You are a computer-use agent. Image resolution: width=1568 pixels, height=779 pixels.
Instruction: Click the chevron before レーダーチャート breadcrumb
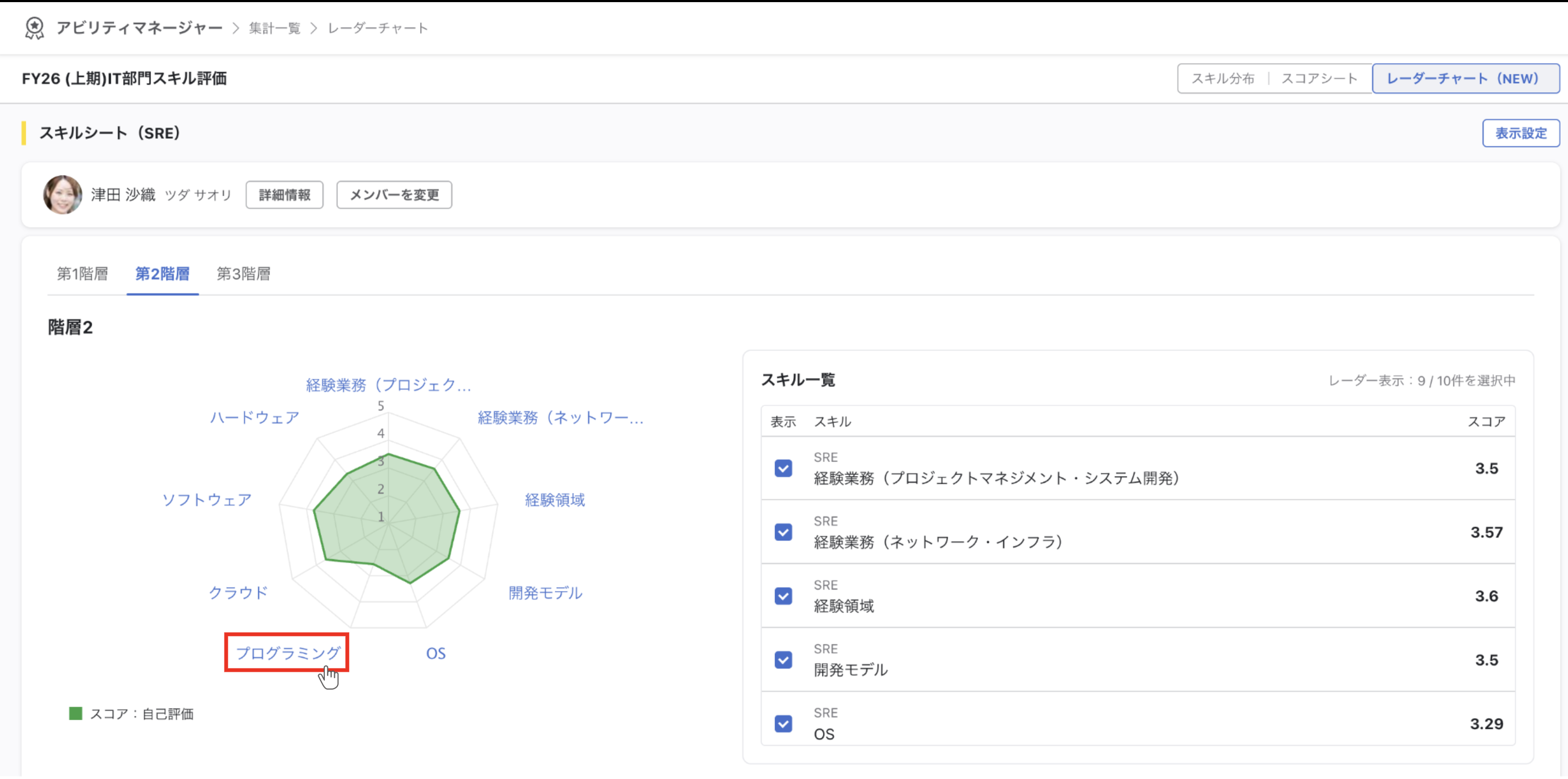314,29
